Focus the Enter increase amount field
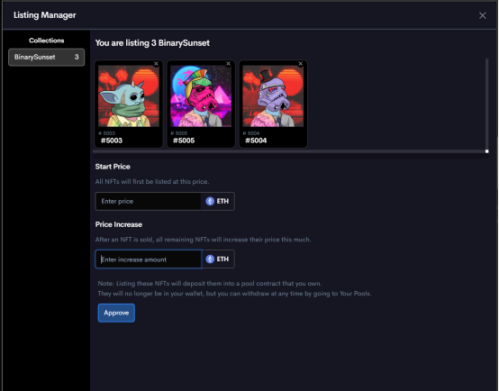 148,259
